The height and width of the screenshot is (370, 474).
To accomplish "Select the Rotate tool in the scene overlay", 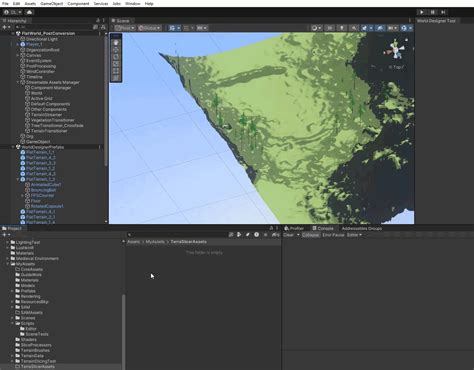I will coord(116,57).
